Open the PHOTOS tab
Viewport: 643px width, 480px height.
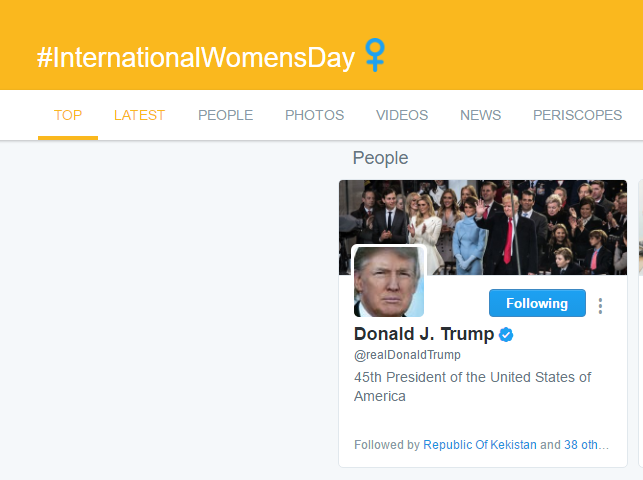click(315, 115)
